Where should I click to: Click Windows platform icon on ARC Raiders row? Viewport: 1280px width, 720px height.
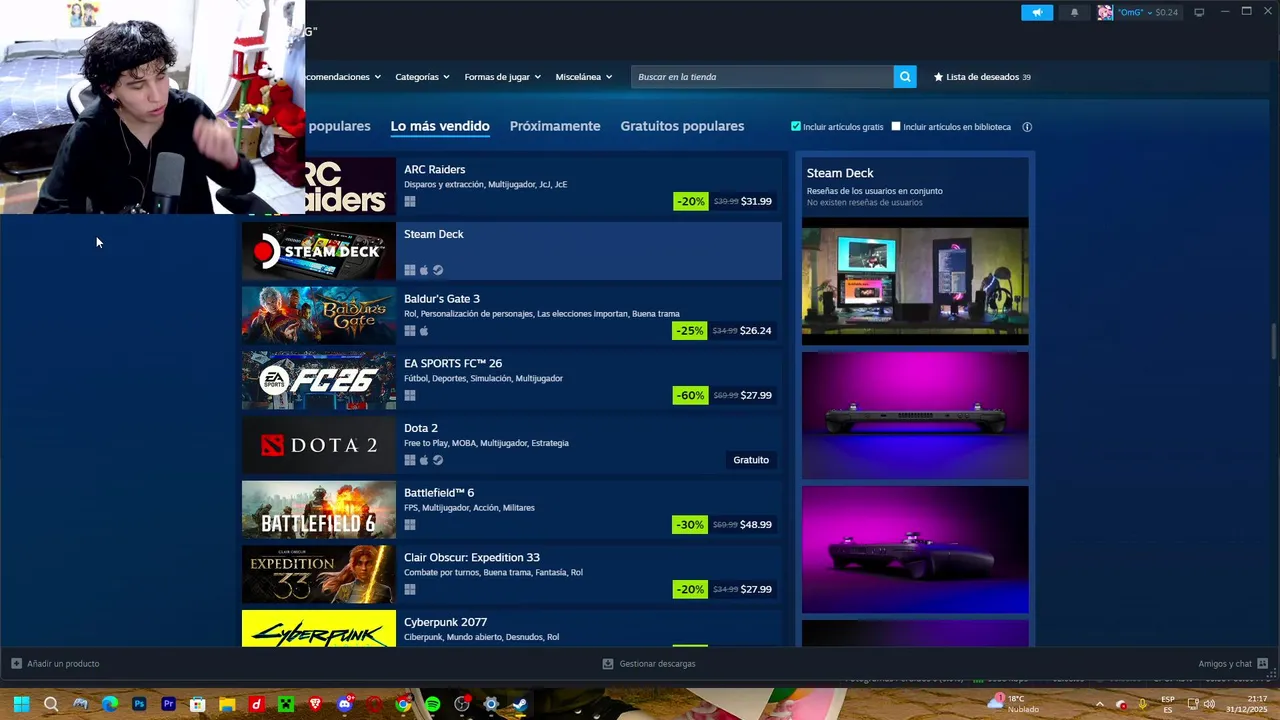click(x=410, y=201)
